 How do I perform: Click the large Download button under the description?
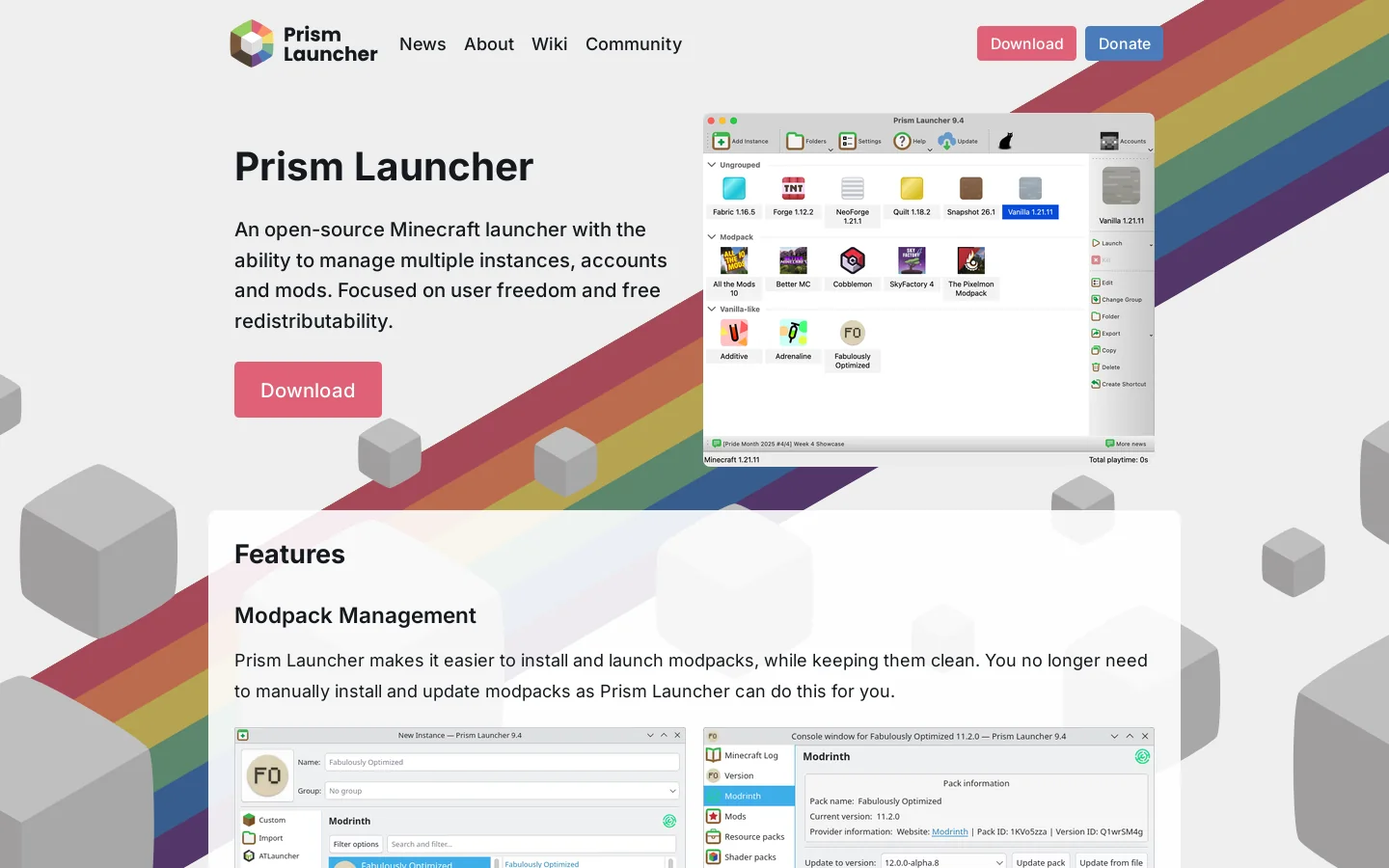click(x=308, y=390)
